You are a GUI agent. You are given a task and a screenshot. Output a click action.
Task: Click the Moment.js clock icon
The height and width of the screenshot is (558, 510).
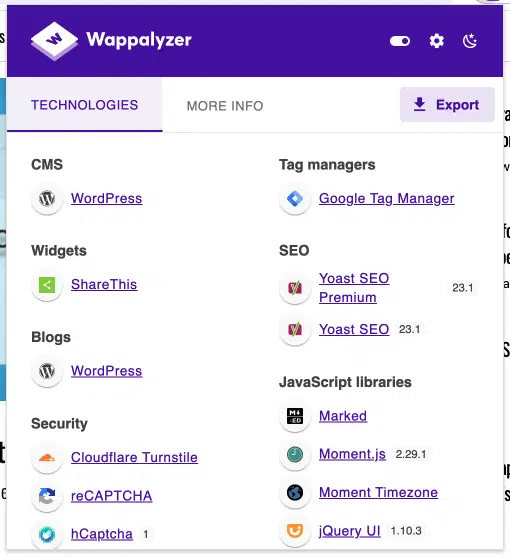(295, 454)
